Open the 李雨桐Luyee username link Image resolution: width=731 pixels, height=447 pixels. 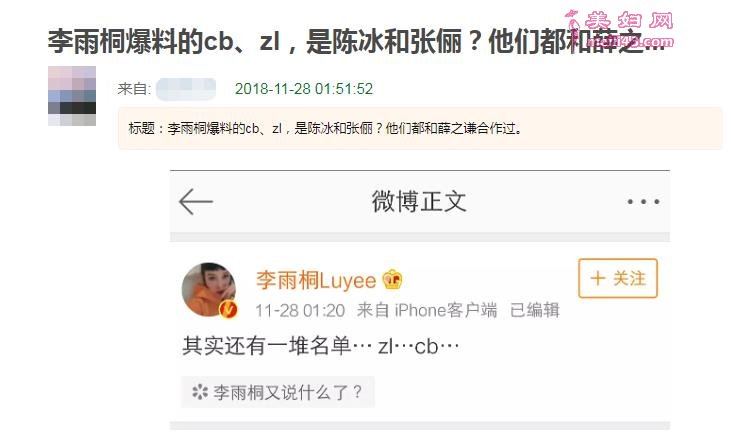[316, 280]
